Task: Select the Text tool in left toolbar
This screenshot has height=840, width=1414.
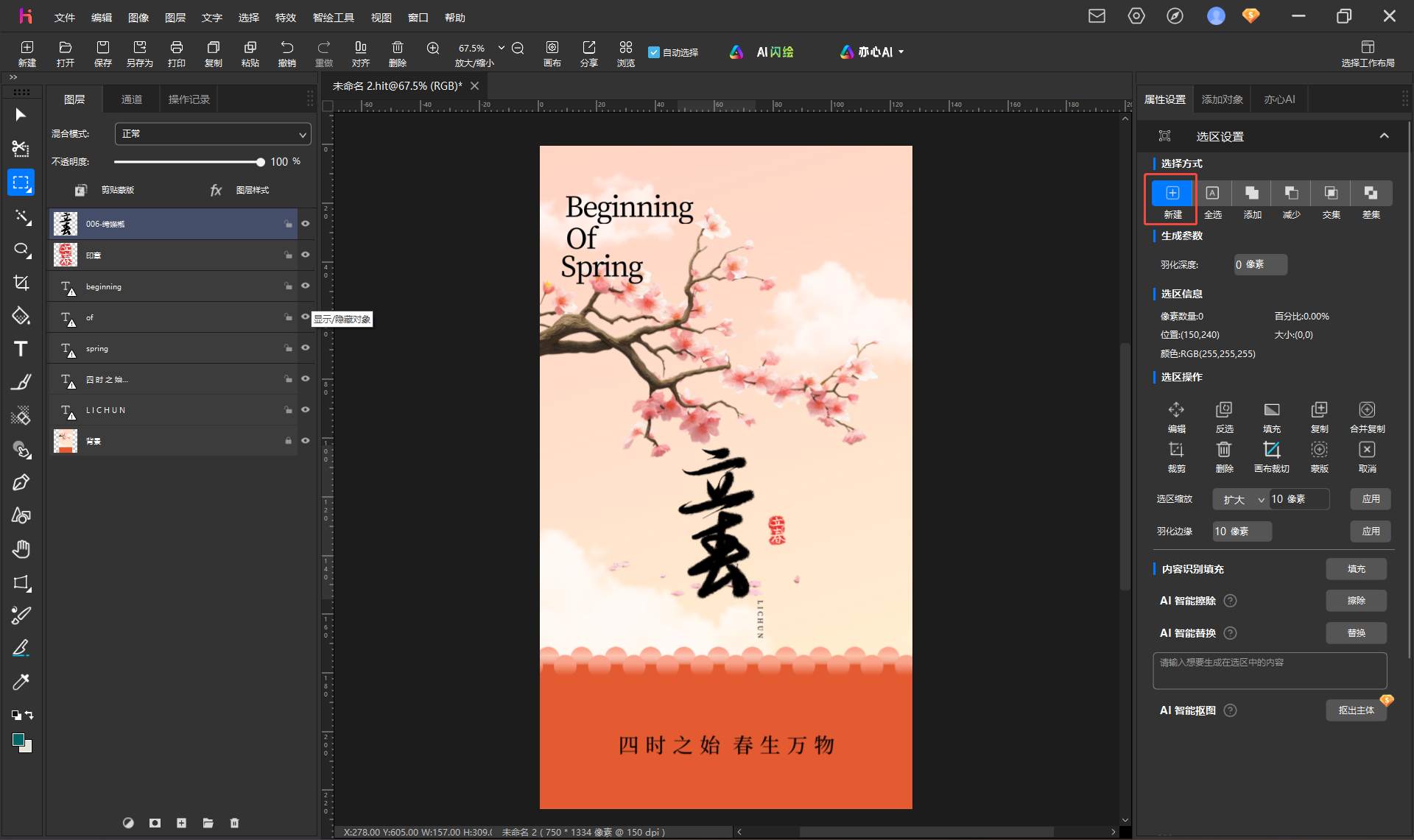Action: tap(21, 349)
